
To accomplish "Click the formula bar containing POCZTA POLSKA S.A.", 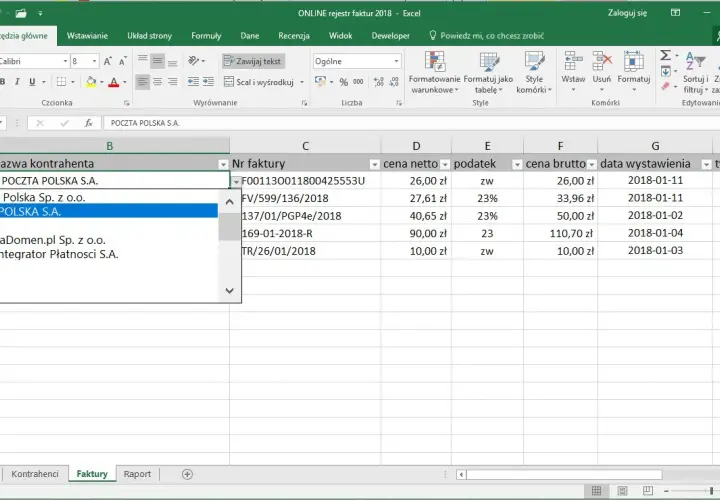I will coord(411,123).
